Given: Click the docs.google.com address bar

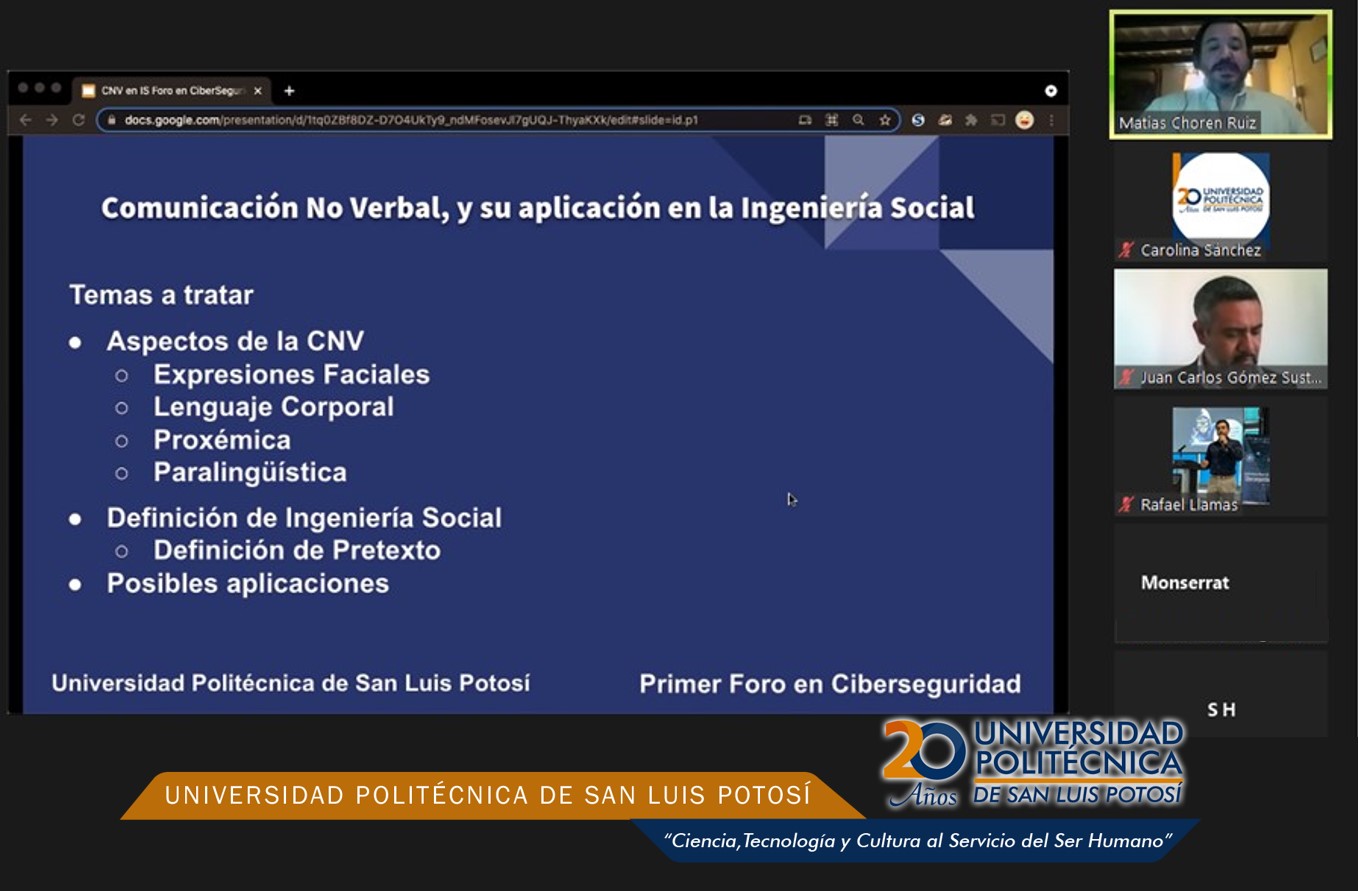Looking at the screenshot, I should (450, 120).
